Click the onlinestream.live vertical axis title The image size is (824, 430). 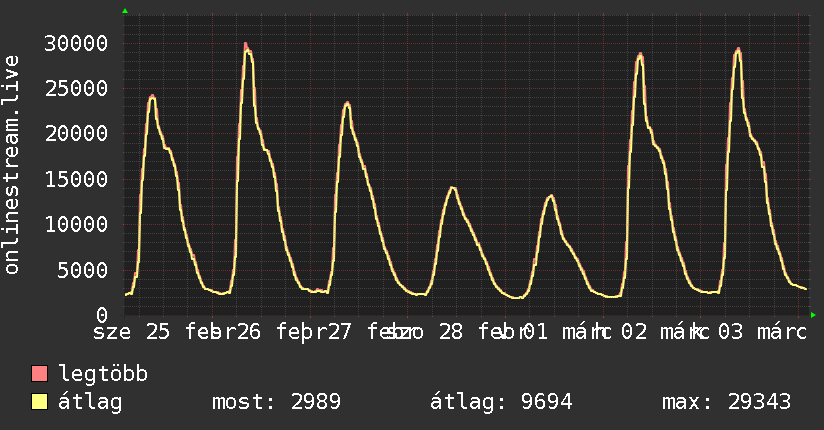(11, 165)
